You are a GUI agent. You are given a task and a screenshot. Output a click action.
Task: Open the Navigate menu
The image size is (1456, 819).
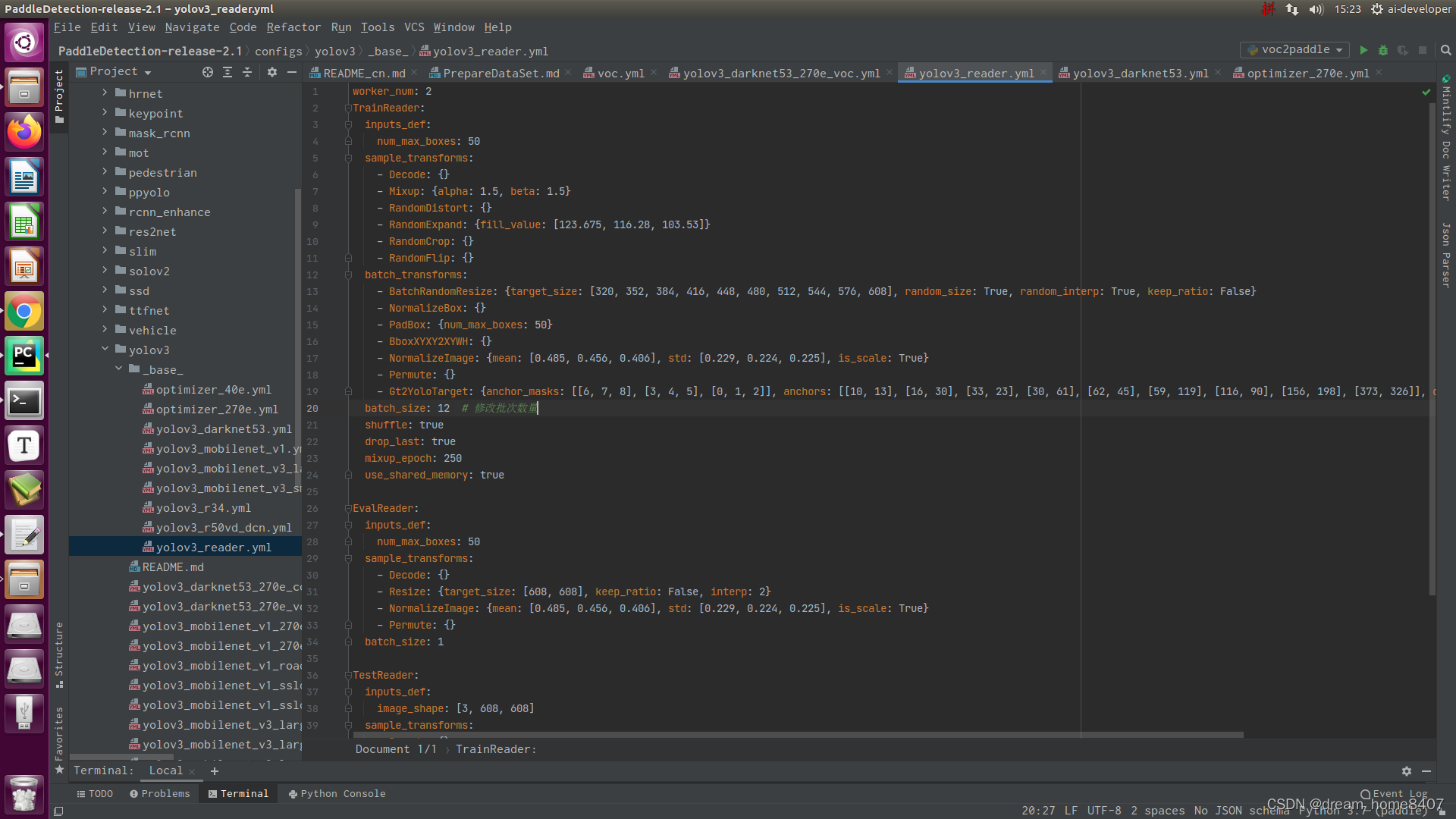[x=192, y=27]
